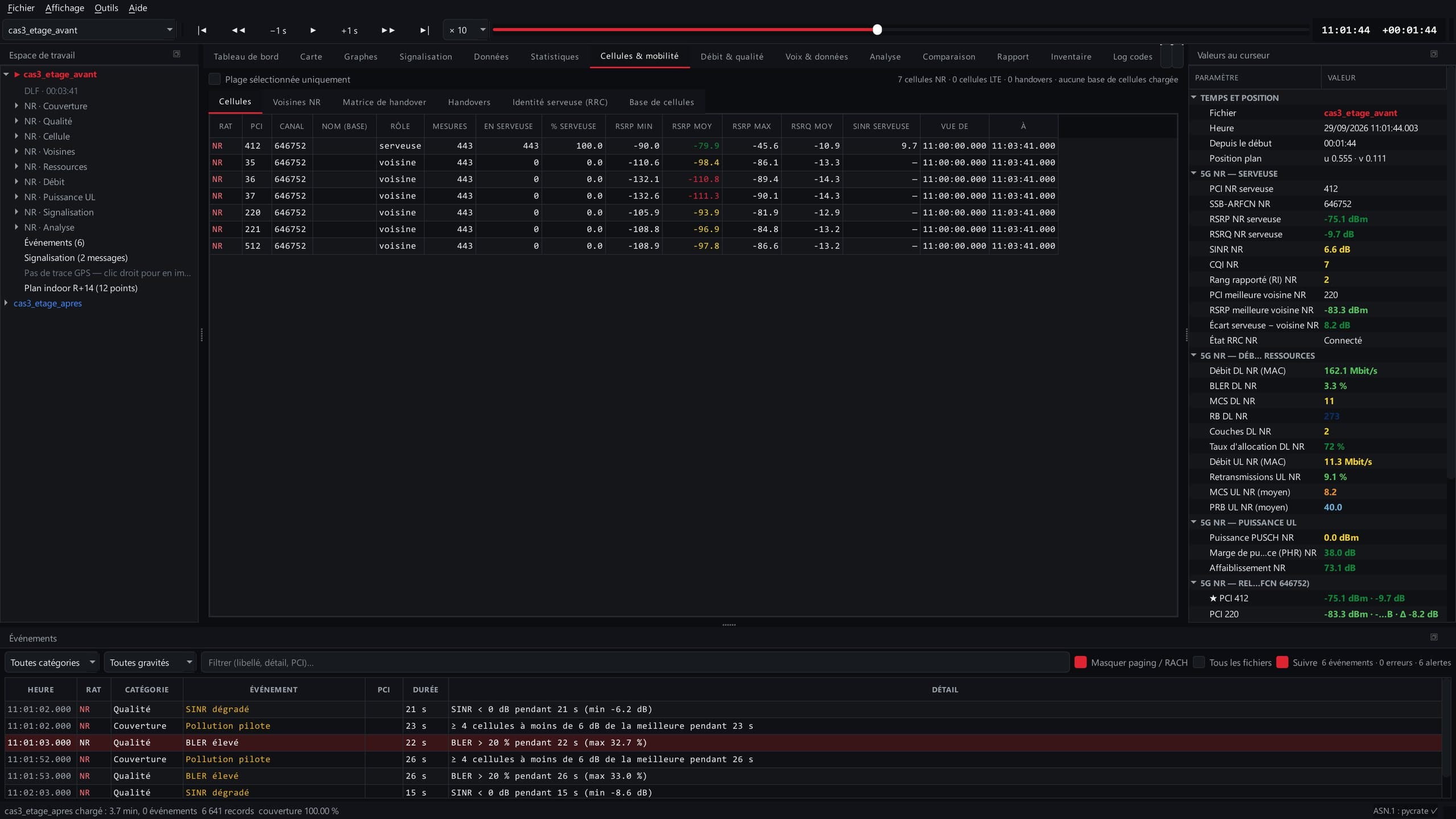Click the fast forward button
The height and width of the screenshot is (819, 1456).
click(388, 30)
